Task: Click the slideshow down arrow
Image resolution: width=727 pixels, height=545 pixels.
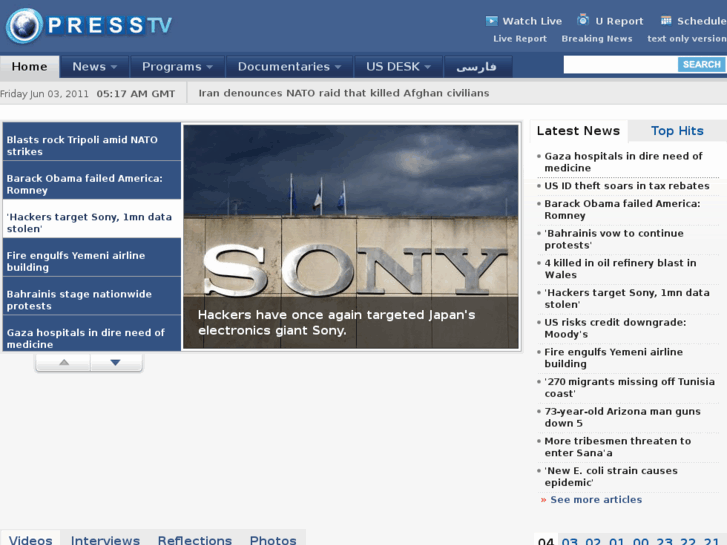Action: point(115,362)
